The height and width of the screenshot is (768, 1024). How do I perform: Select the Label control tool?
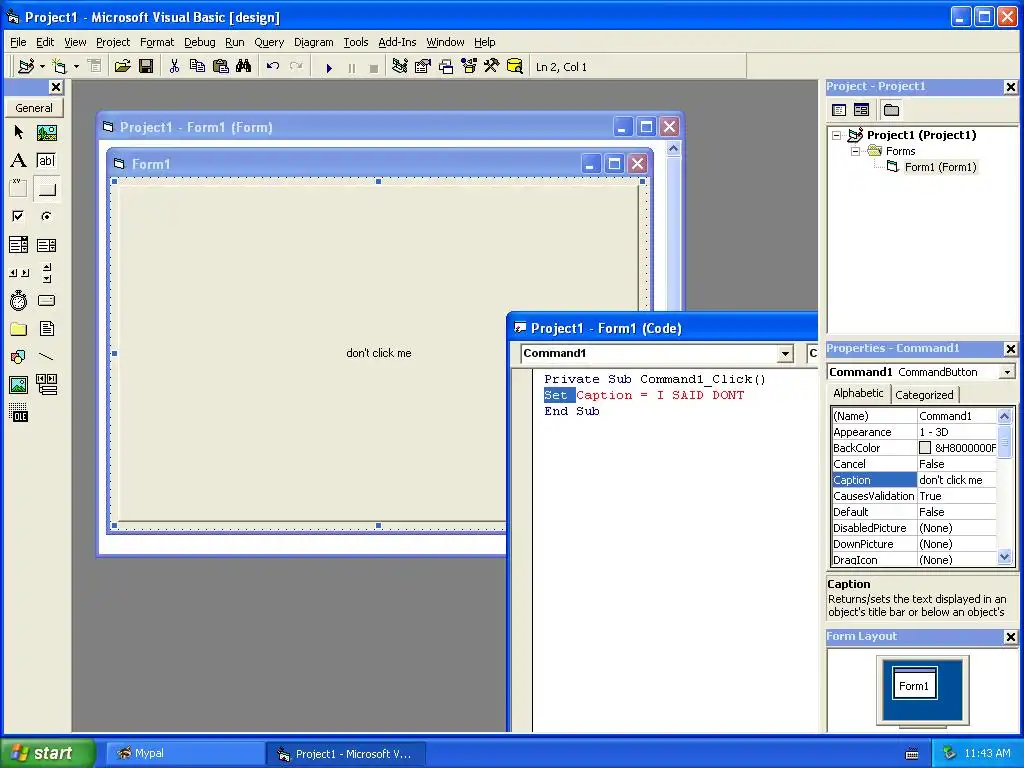point(18,161)
